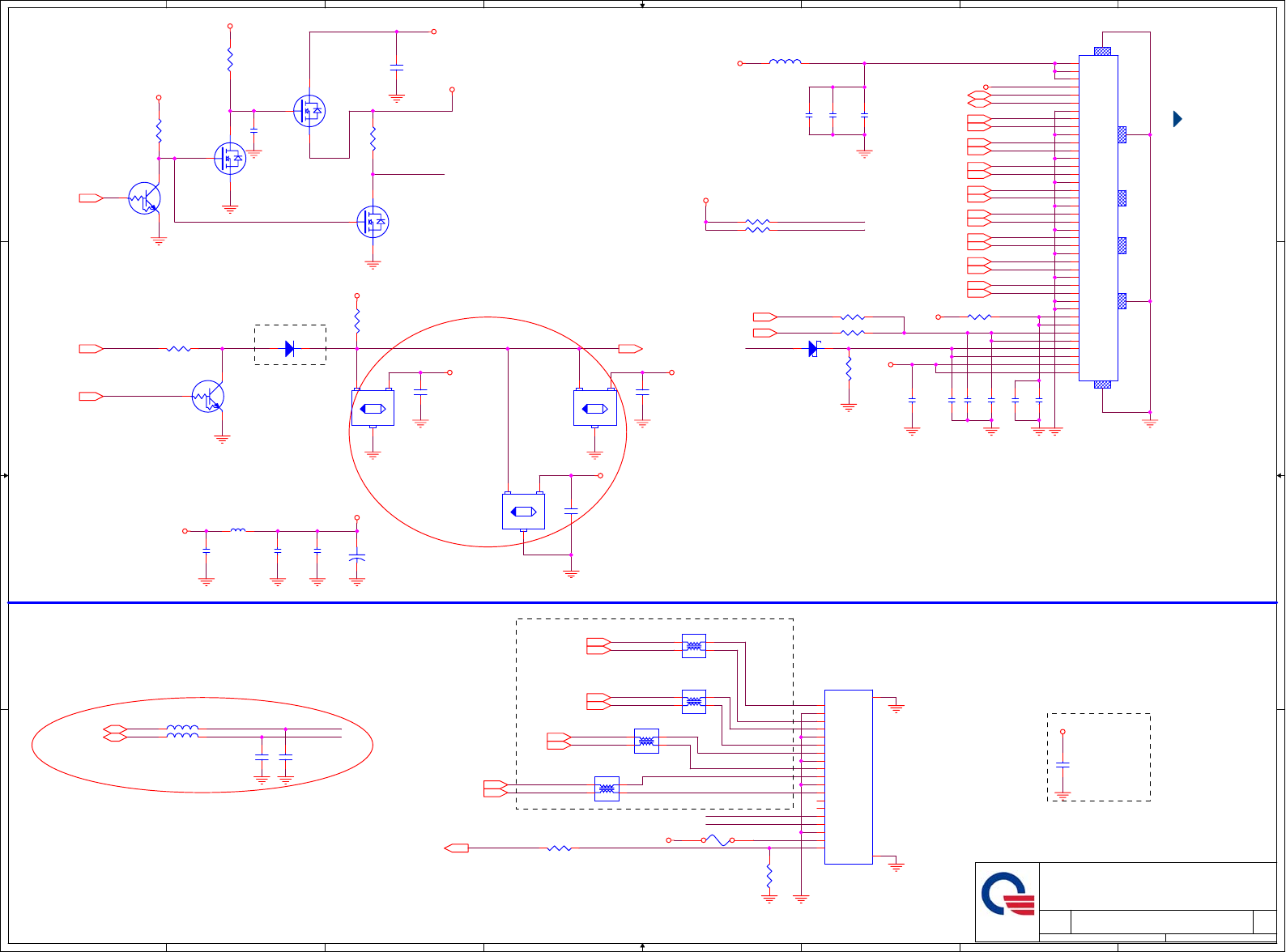Viewport: 1286px width, 952px height.
Task: Select the bottom ESD device inside the large ellipse
Action: [x=523, y=511]
